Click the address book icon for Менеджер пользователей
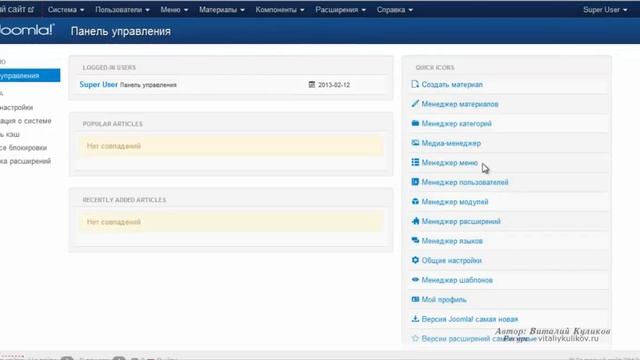This screenshot has width=640, height=360. (415, 182)
